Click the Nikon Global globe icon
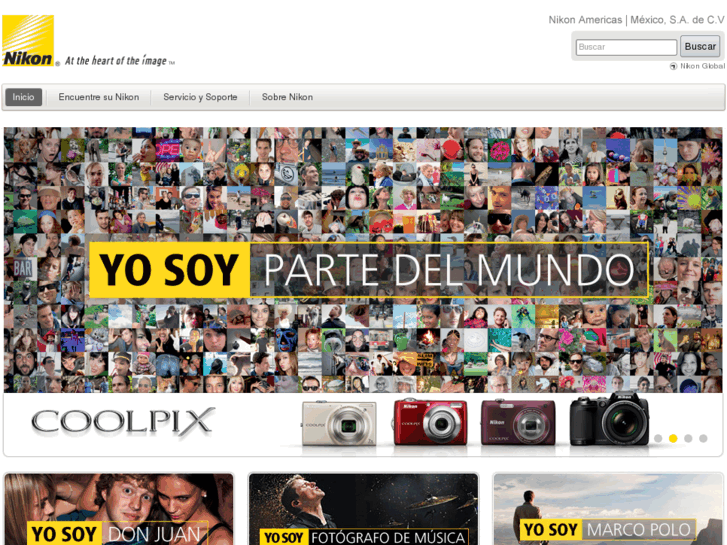Viewport: 727px width, 545px height. pyautogui.click(x=673, y=66)
